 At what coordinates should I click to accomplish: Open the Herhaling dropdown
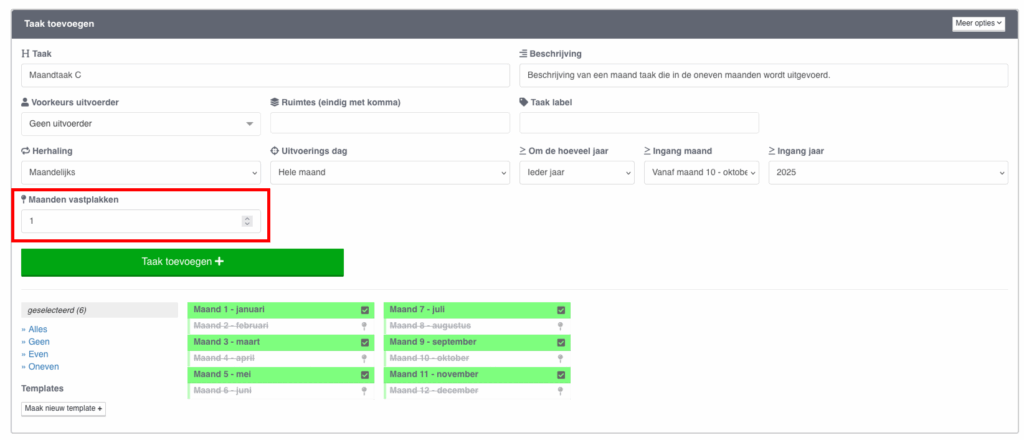140,173
